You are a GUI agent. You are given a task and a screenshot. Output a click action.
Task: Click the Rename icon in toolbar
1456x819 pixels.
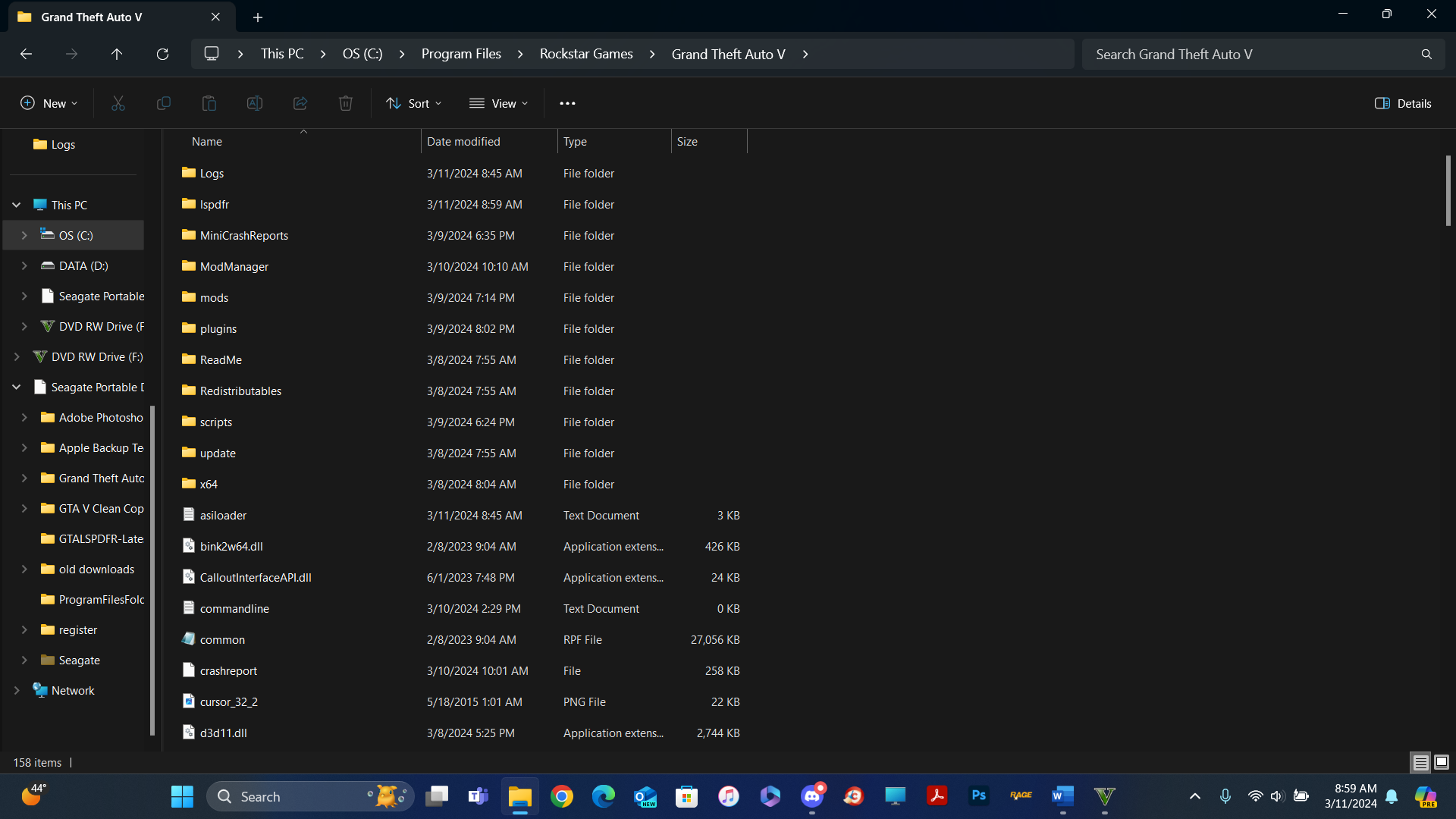[255, 103]
